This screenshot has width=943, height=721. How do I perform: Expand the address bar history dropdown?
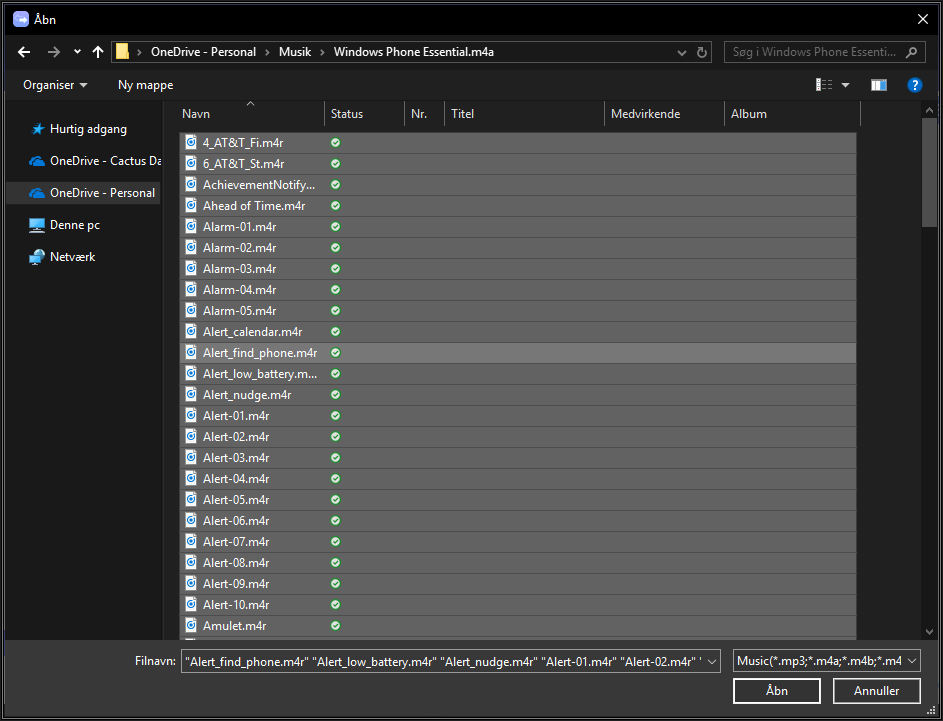click(682, 52)
